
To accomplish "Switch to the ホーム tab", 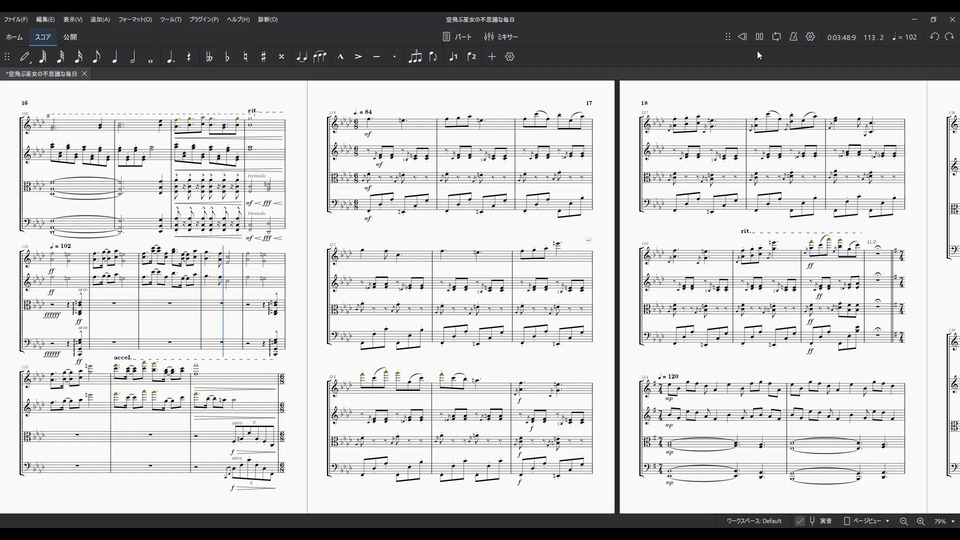I will (14, 37).
